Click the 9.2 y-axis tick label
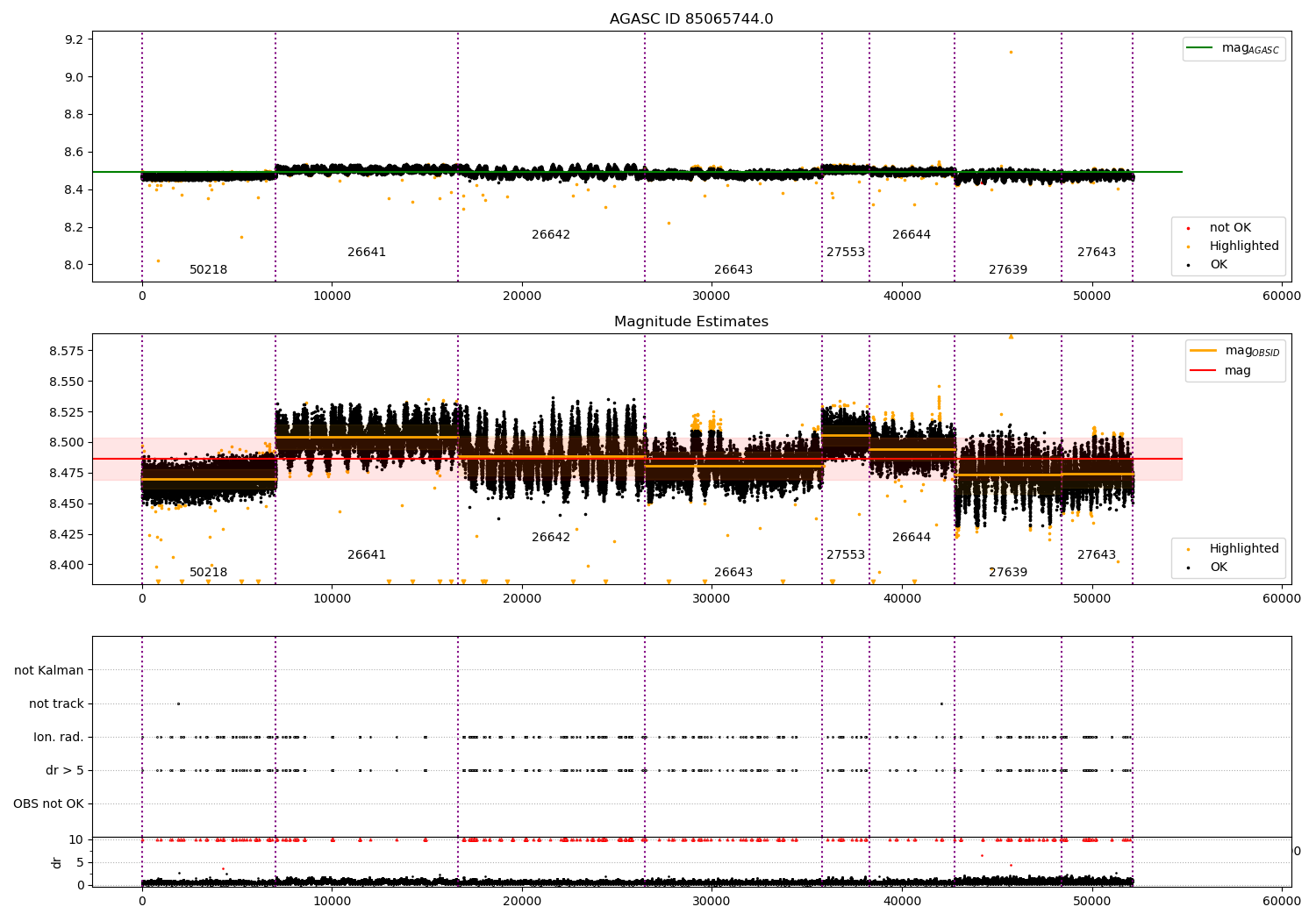Screen dimensions: 1316x921 click(x=74, y=39)
